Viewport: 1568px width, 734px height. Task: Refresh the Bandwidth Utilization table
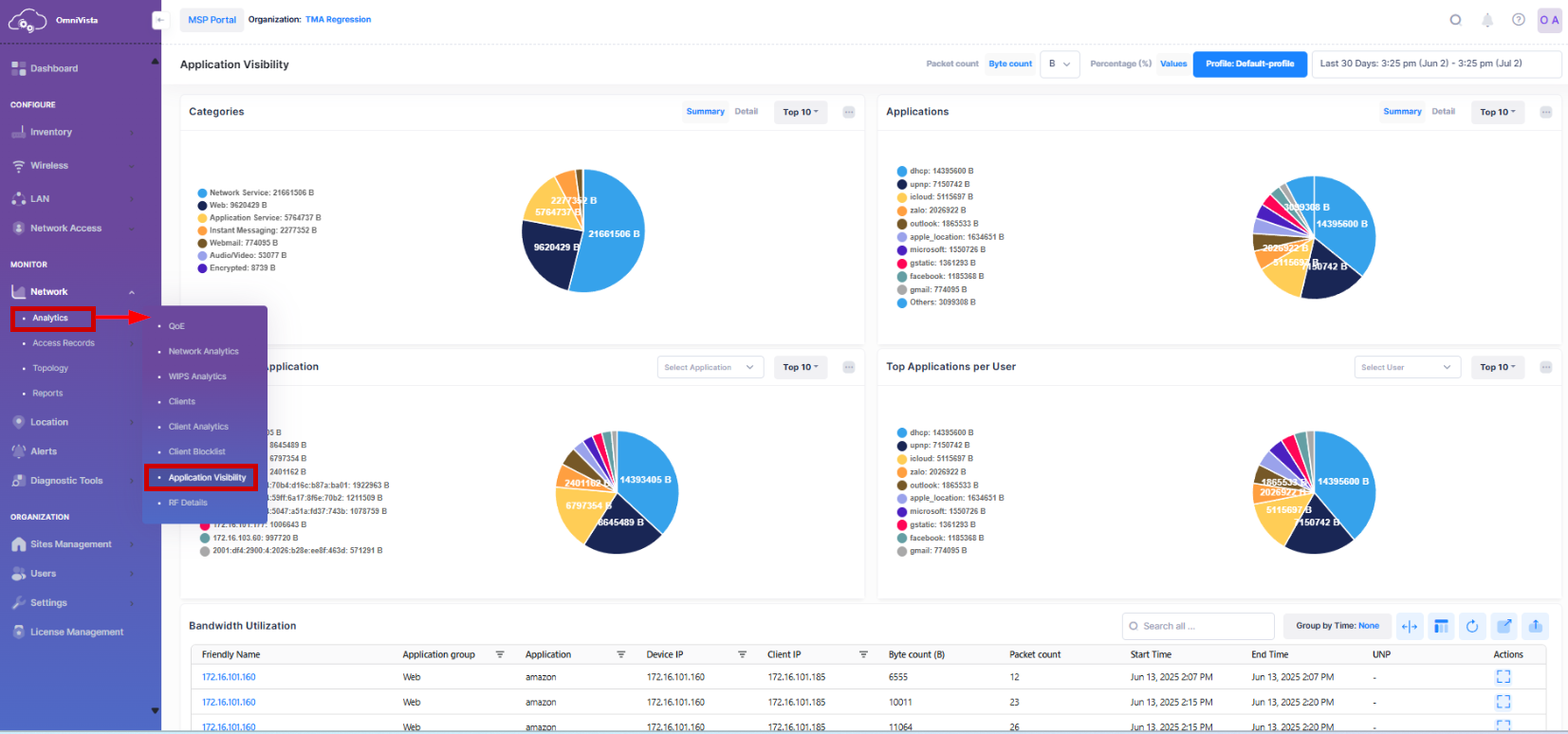click(1472, 626)
